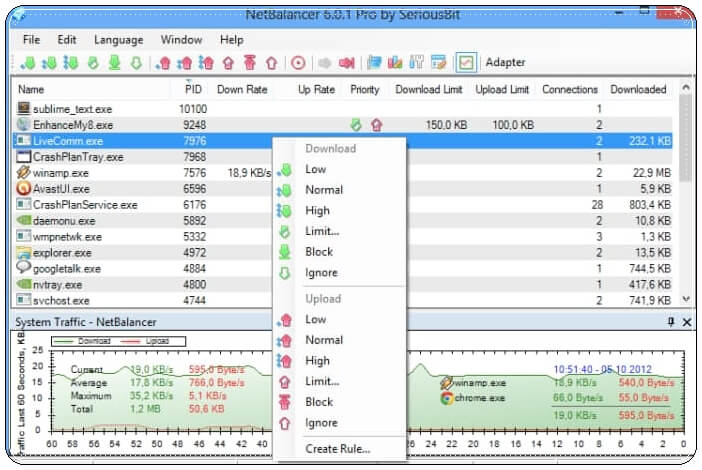The width and height of the screenshot is (702, 470).
Task: Choose High under Download in context menu
Action: point(340,210)
